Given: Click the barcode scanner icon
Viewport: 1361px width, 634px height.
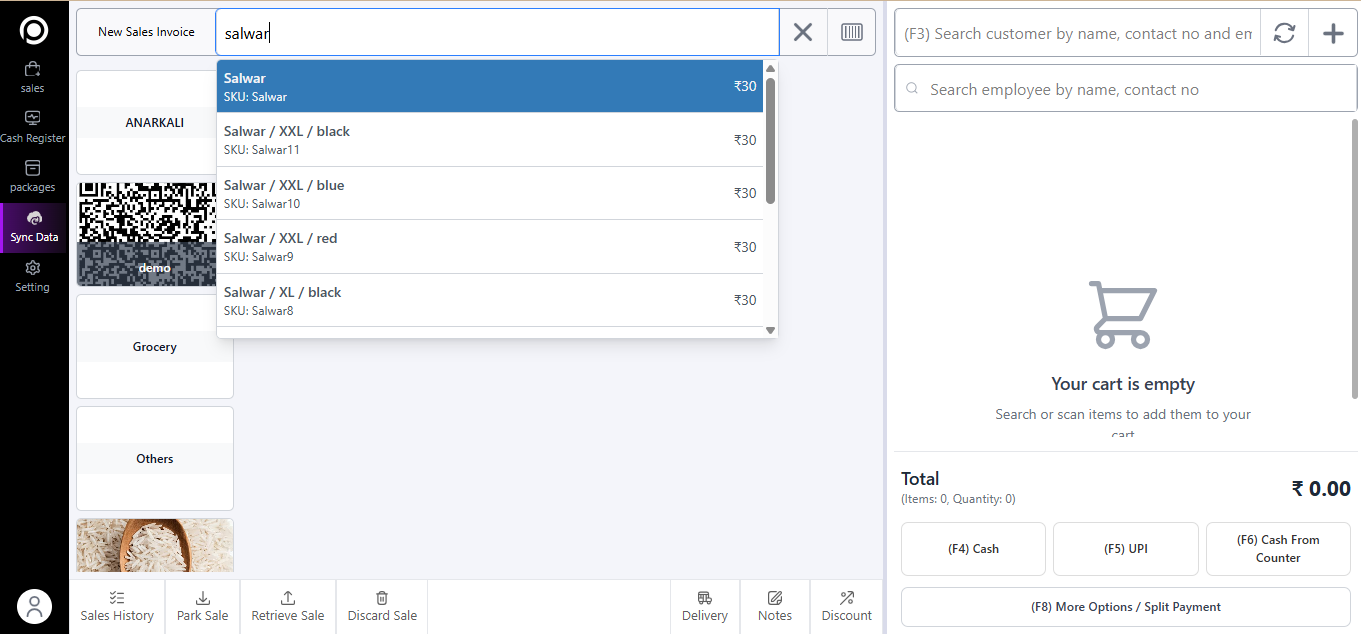Looking at the screenshot, I should tap(851, 32).
